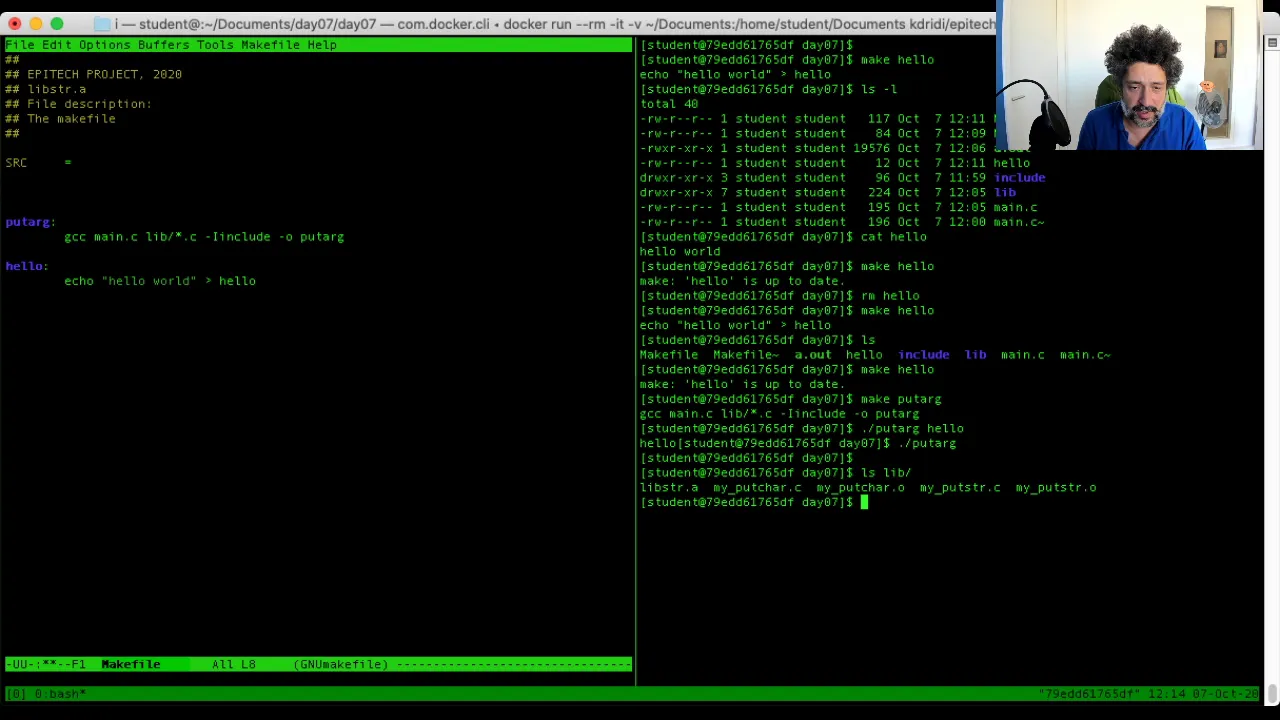Click 'All L8' position indicator in mode line

[233, 664]
